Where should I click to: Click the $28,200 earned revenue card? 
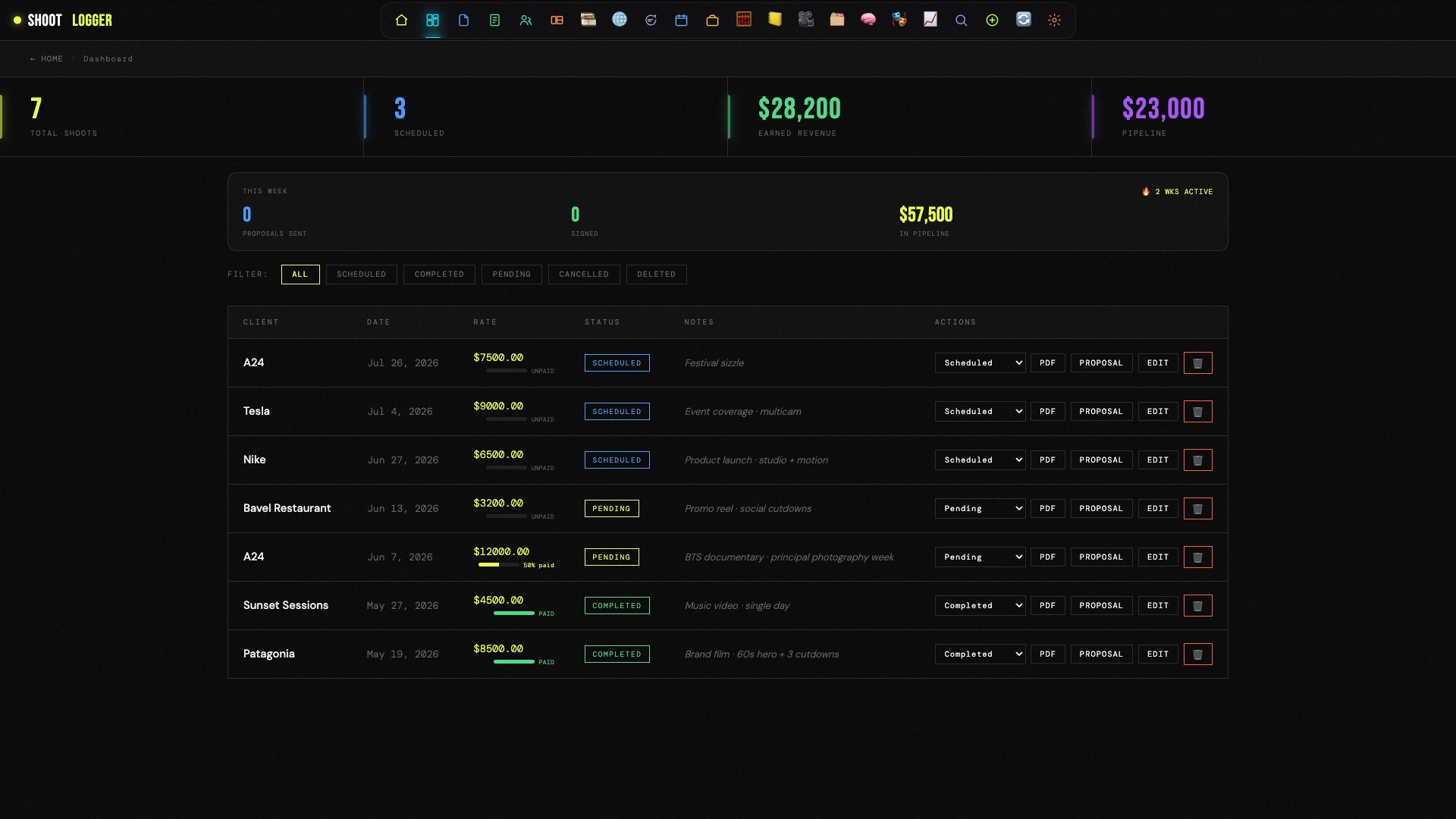pyautogui.click(x=909, y=118)
